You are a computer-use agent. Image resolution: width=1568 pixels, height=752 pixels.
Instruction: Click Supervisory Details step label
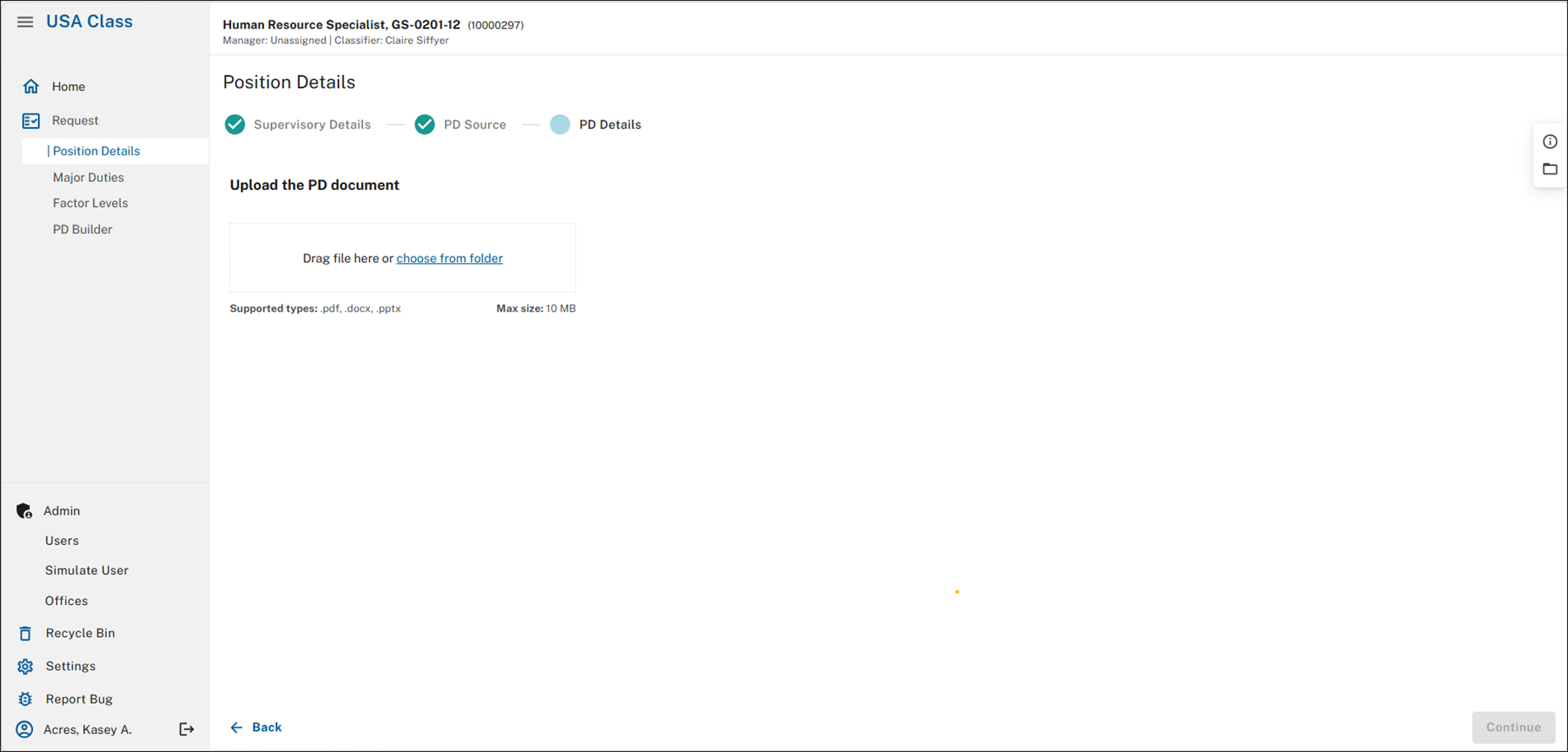[x=312, y=125]
